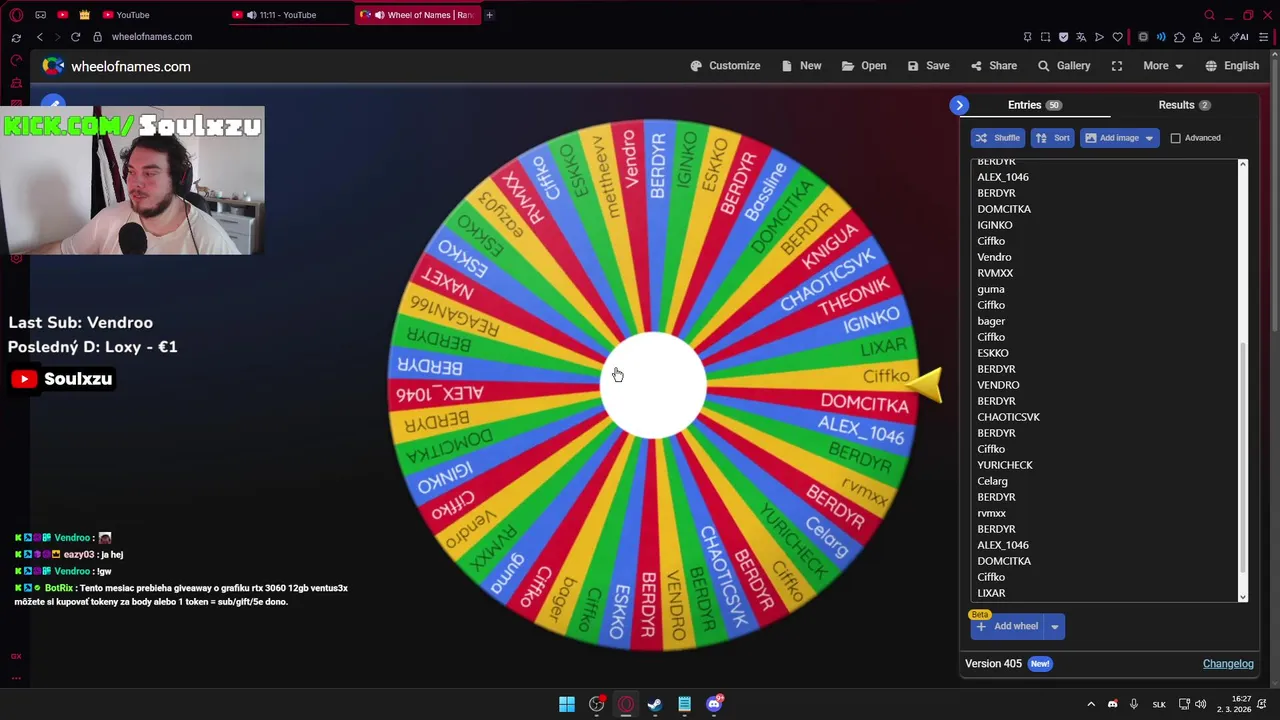Screen dimensions: 1280x720
Task: Show hidden system tray icons
Action: coord(1091,704)
